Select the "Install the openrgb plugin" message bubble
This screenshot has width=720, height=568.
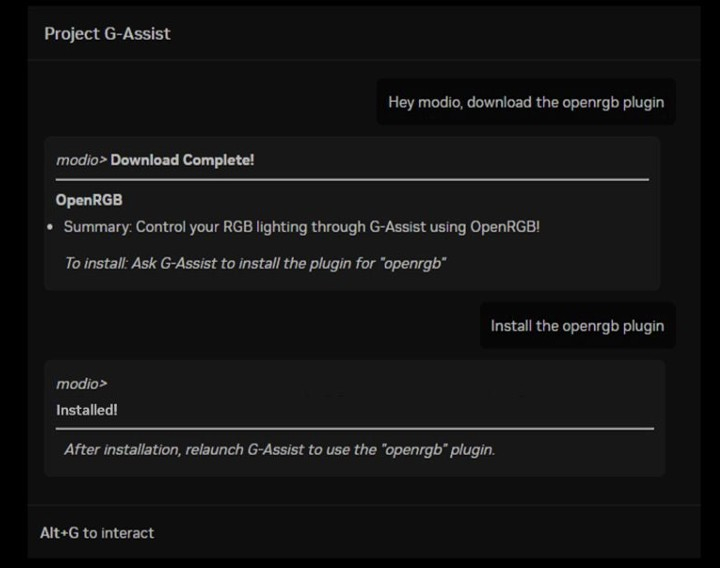[x=576, y=326]
